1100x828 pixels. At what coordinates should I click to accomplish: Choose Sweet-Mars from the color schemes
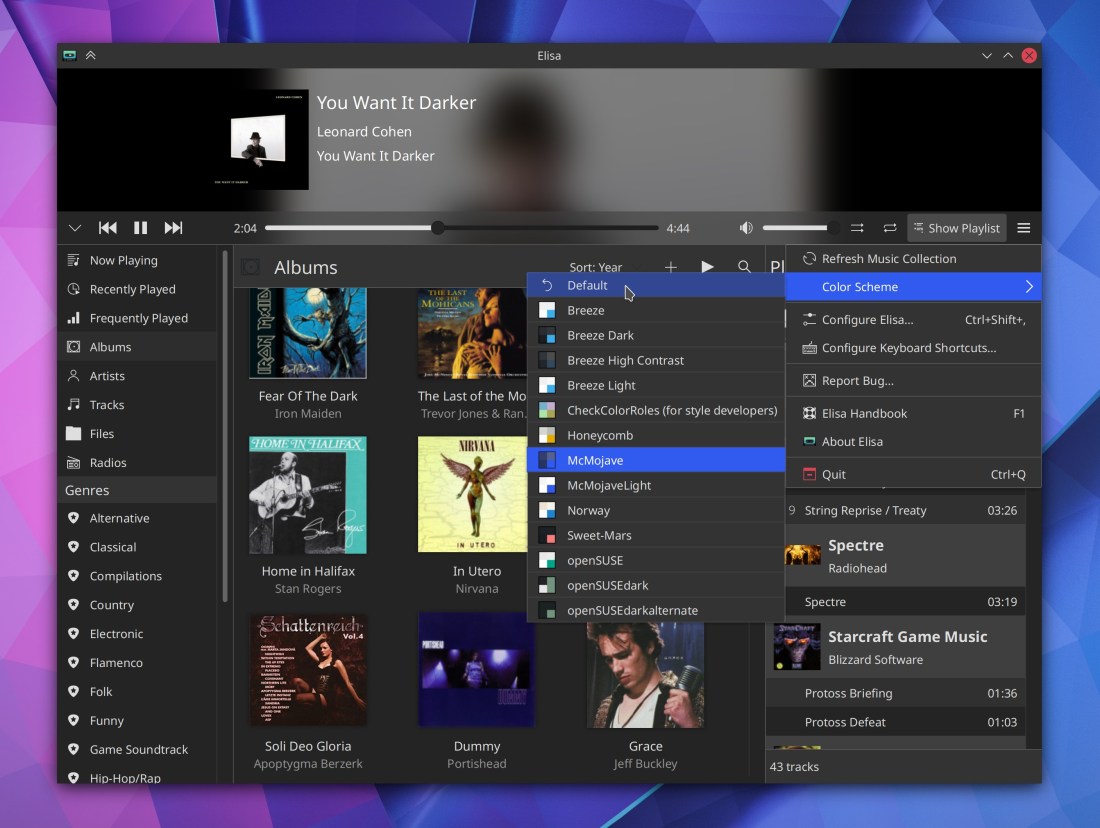coord(599,535)
